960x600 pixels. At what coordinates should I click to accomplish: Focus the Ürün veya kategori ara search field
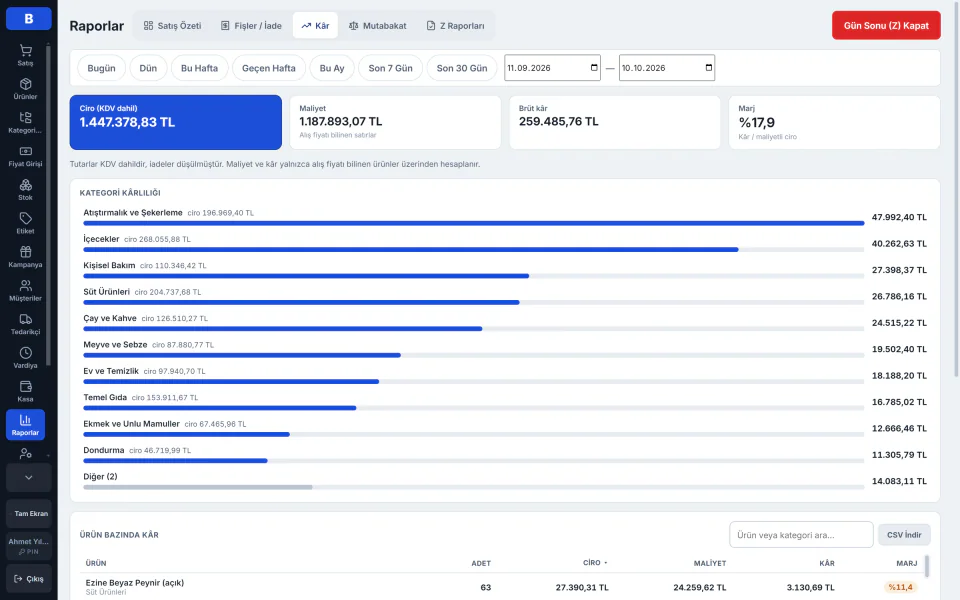[801, 534]
